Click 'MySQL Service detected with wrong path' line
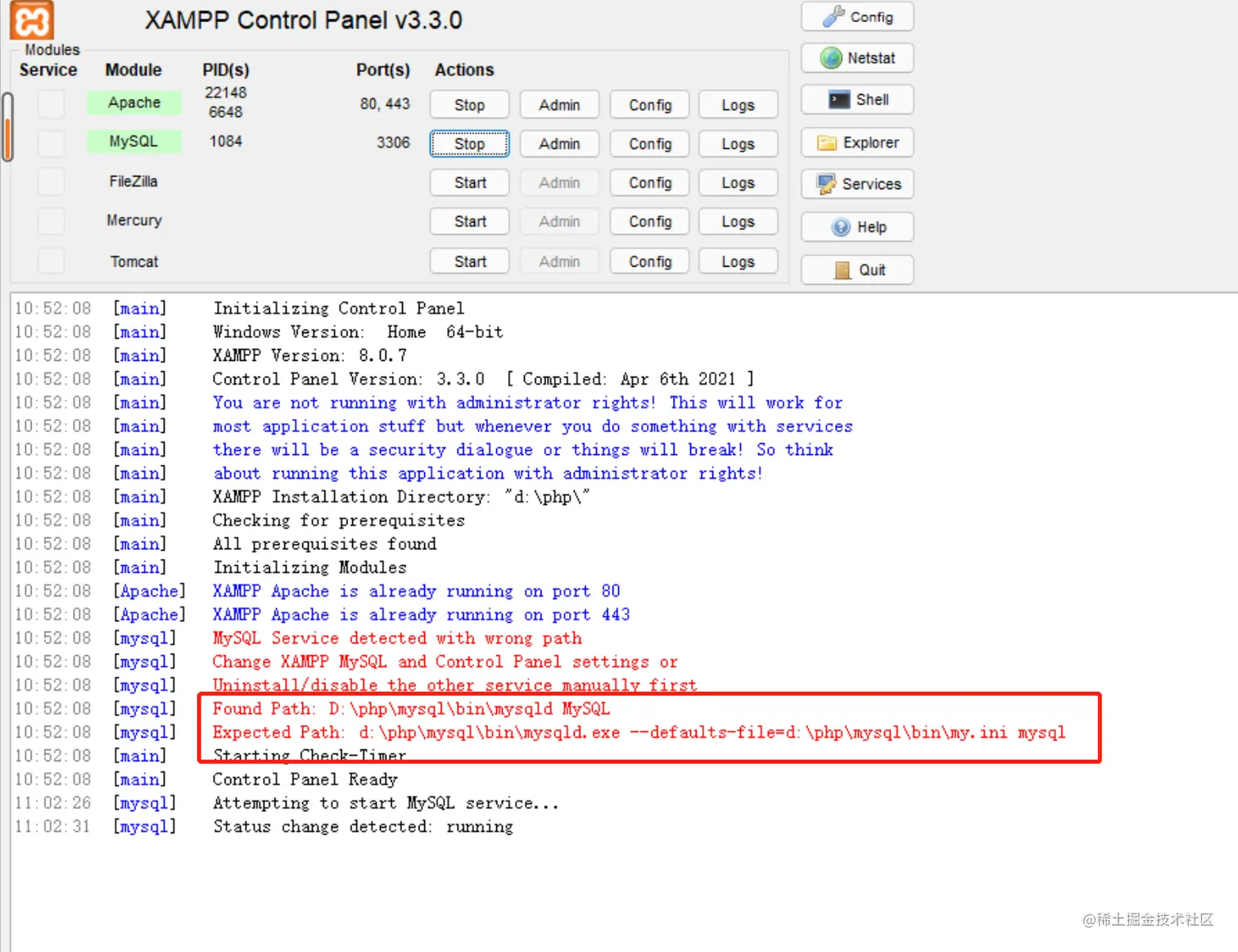Image resolution: width=1238 pixels, height=952 pixels. [397, 638]
